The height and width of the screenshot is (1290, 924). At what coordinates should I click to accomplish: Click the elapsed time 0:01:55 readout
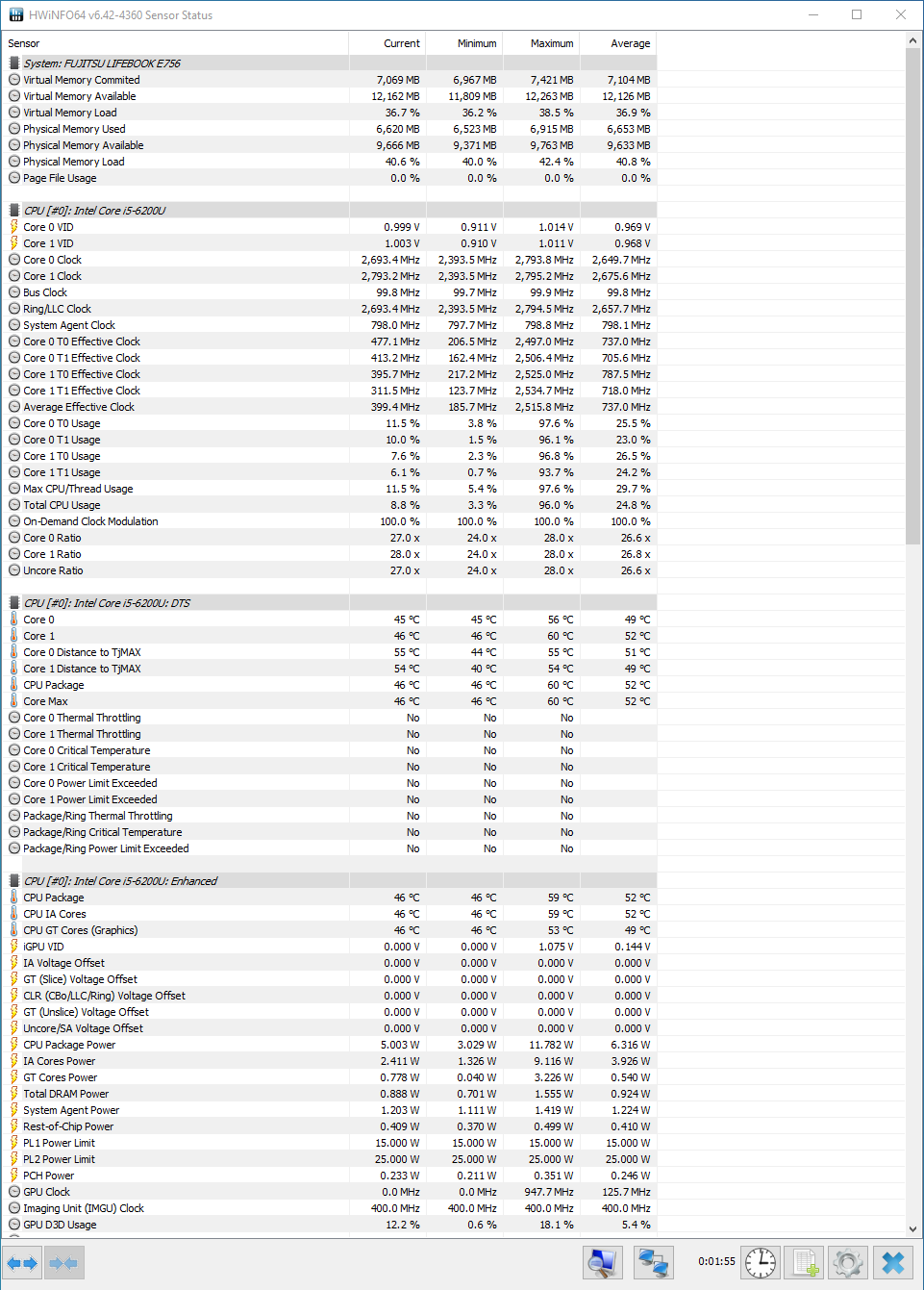[x=716, y=1261]
